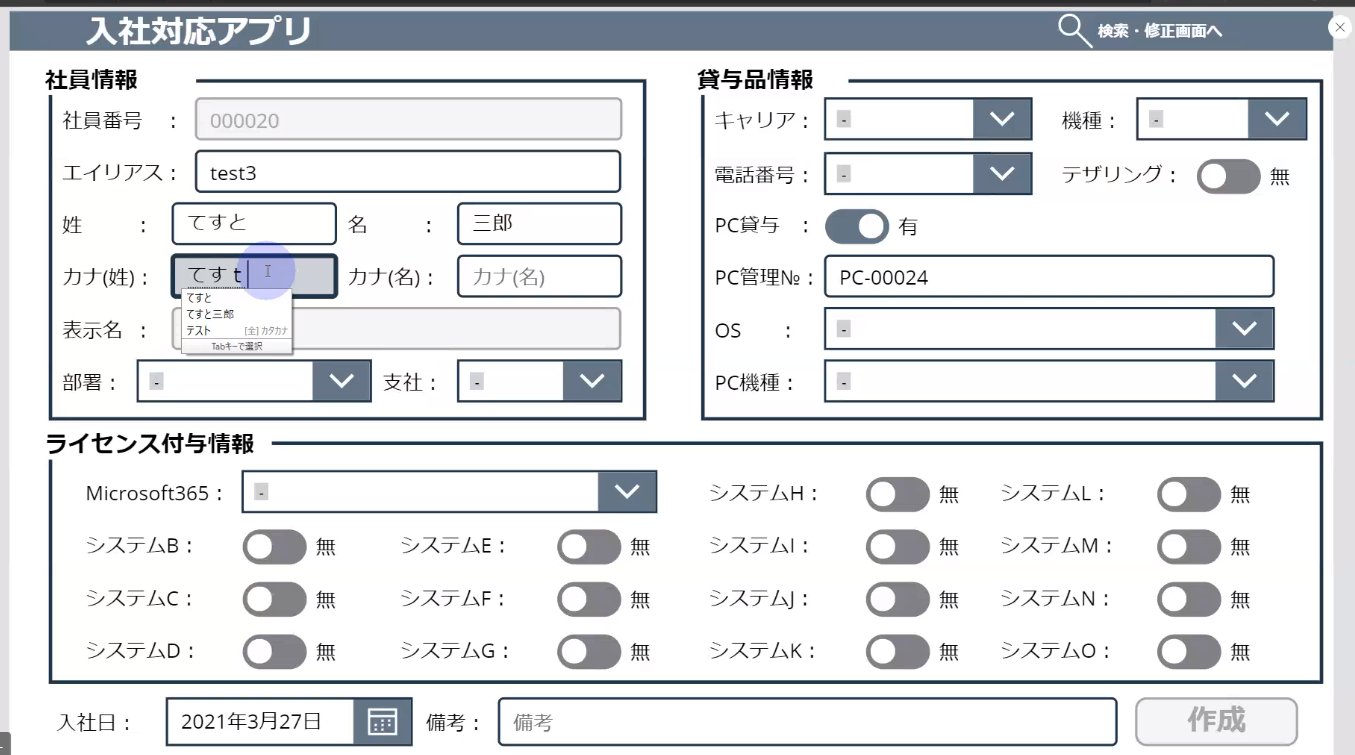Toggle システムH on
Viewport: 1355px width, 755px height.
coord(898,493)
